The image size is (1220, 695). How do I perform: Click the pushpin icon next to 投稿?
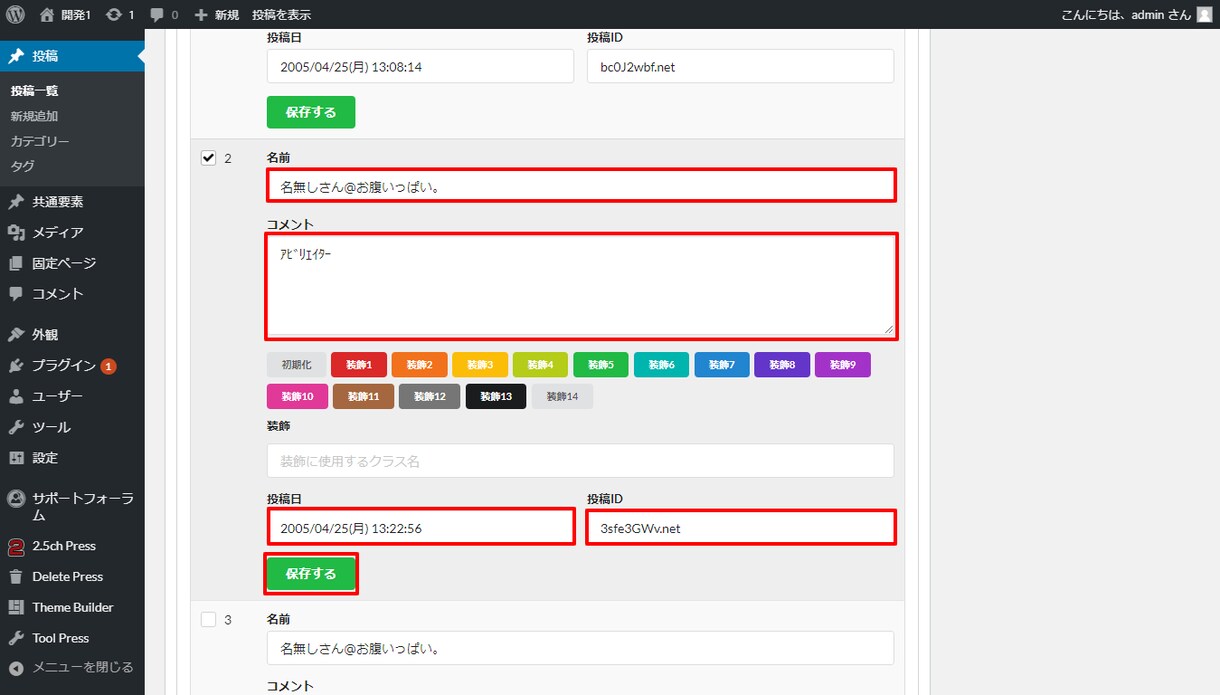point(16,56)
